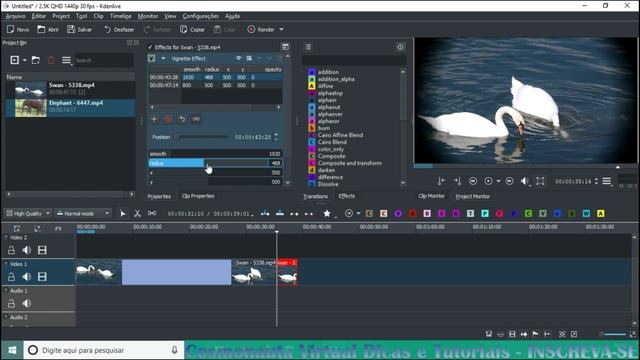Open the Monitor menu

[x=148, y=16]
